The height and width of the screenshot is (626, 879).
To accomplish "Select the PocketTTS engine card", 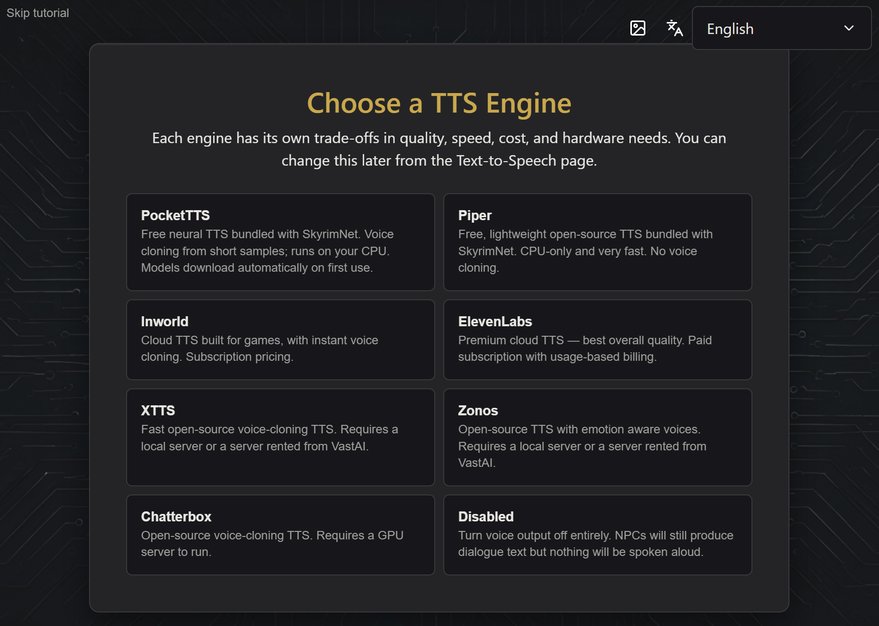I will (x=280, y=242).
